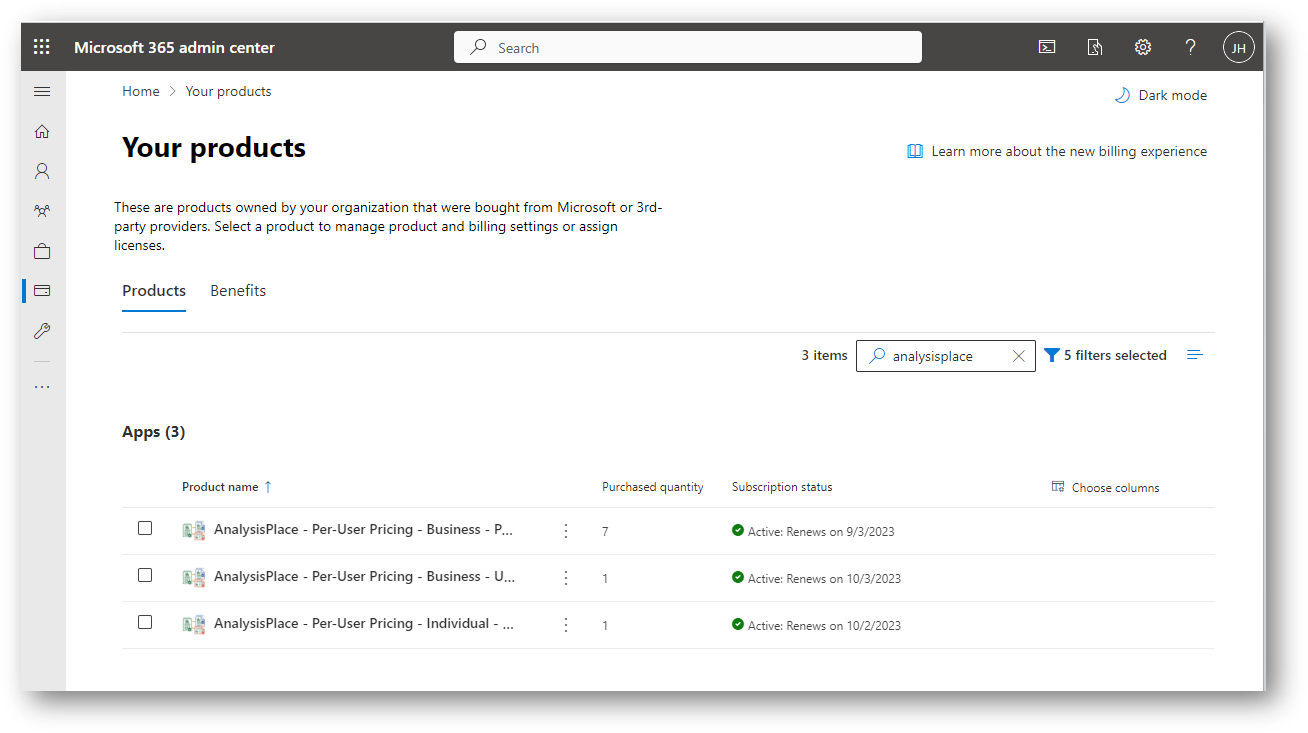Open the mobile app icon in header
Screen dimensions: 1308x733
pos(1095,47)
